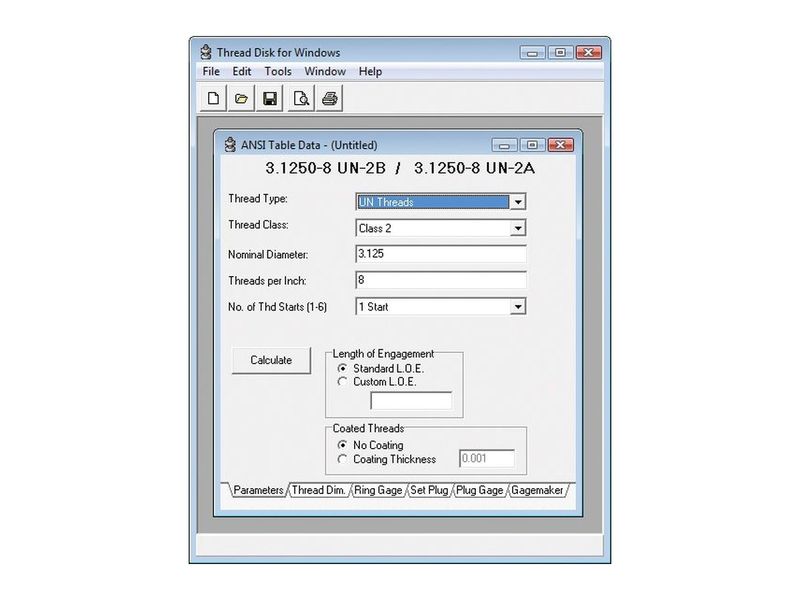This screenshot has width=800, height=600.
Task: Click the ANSI Table Data window icon
Action: (x=230, y=145)
